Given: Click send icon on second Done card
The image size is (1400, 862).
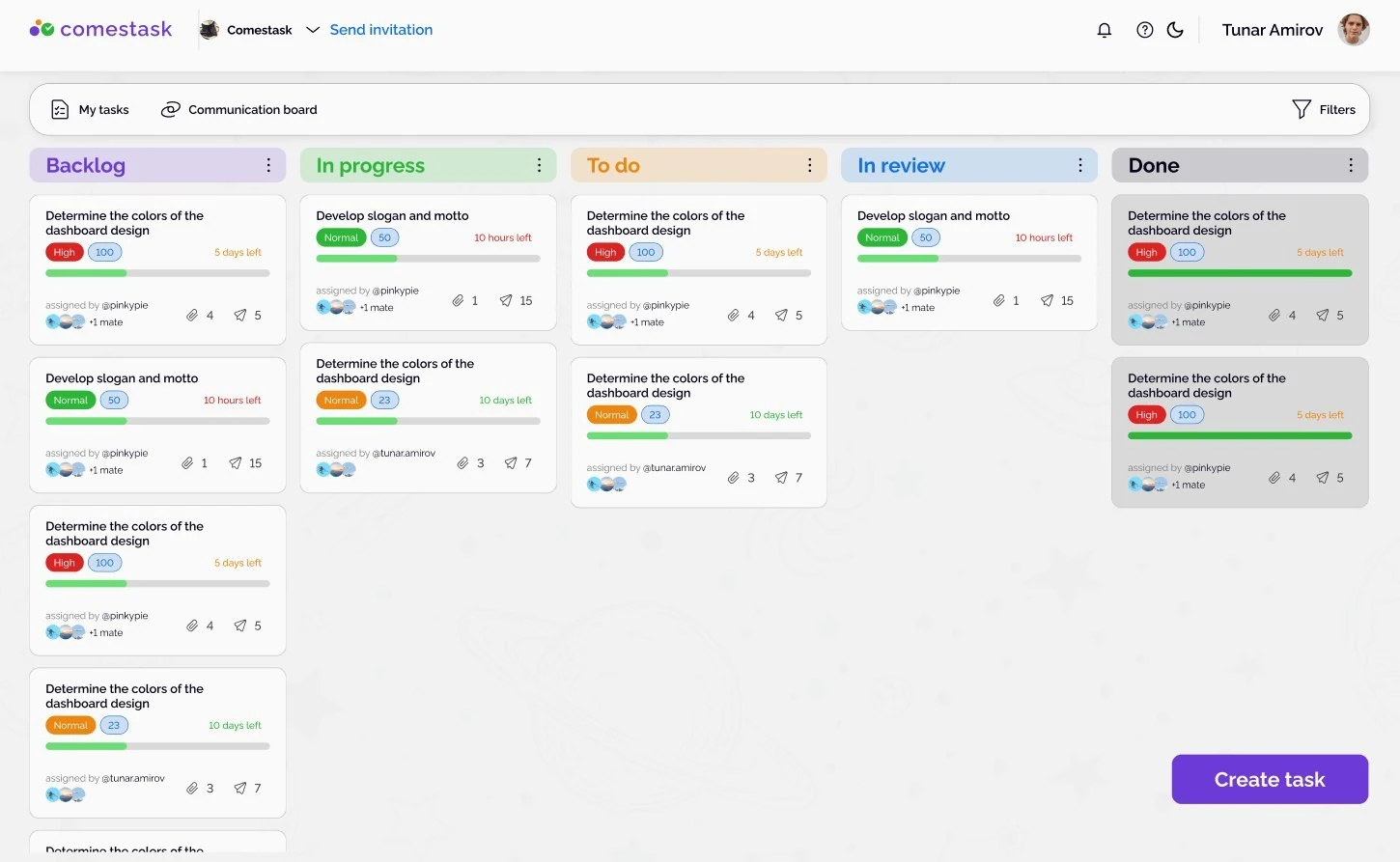Looking at the screenshot, I should tap(1323, 478).
